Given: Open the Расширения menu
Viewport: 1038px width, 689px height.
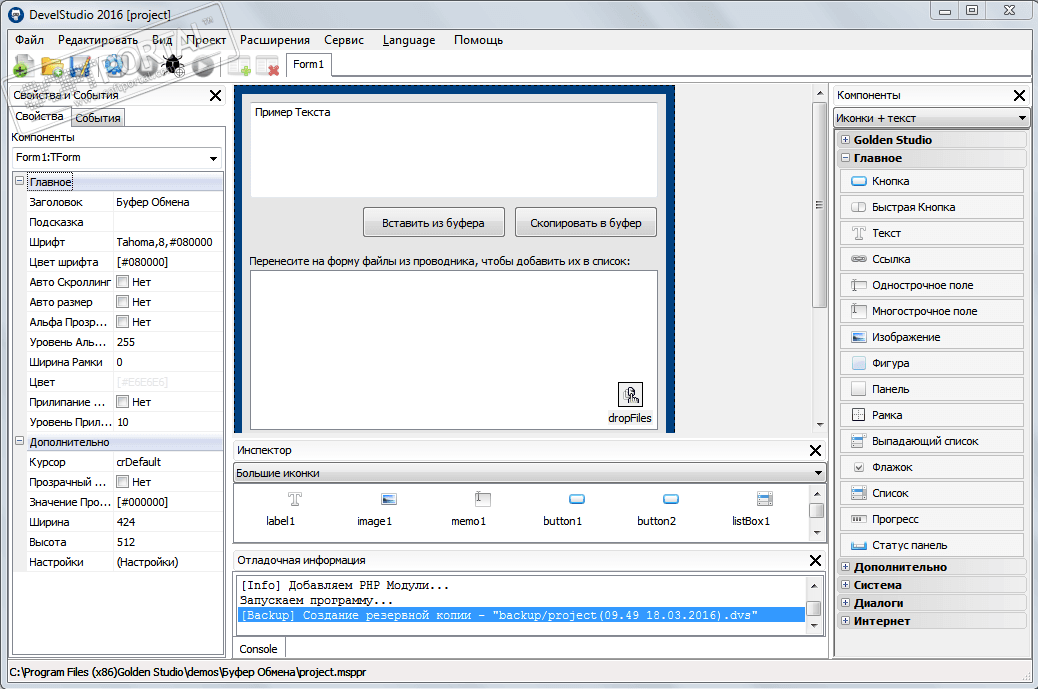Looking at the screenshot, I should (x=275, y=40).
